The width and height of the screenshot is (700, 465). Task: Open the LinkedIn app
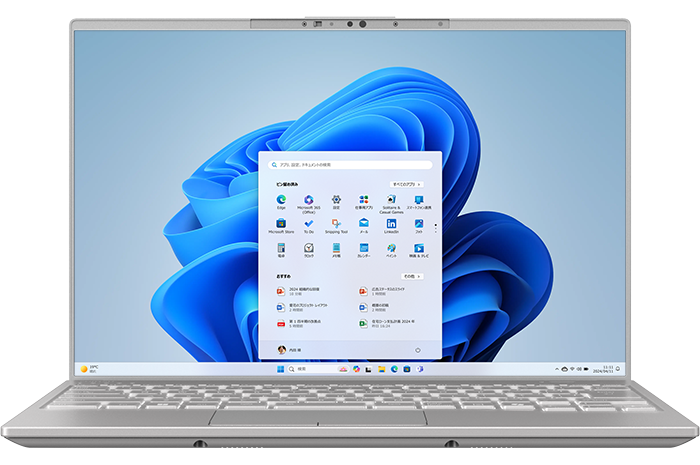(392, 224)
